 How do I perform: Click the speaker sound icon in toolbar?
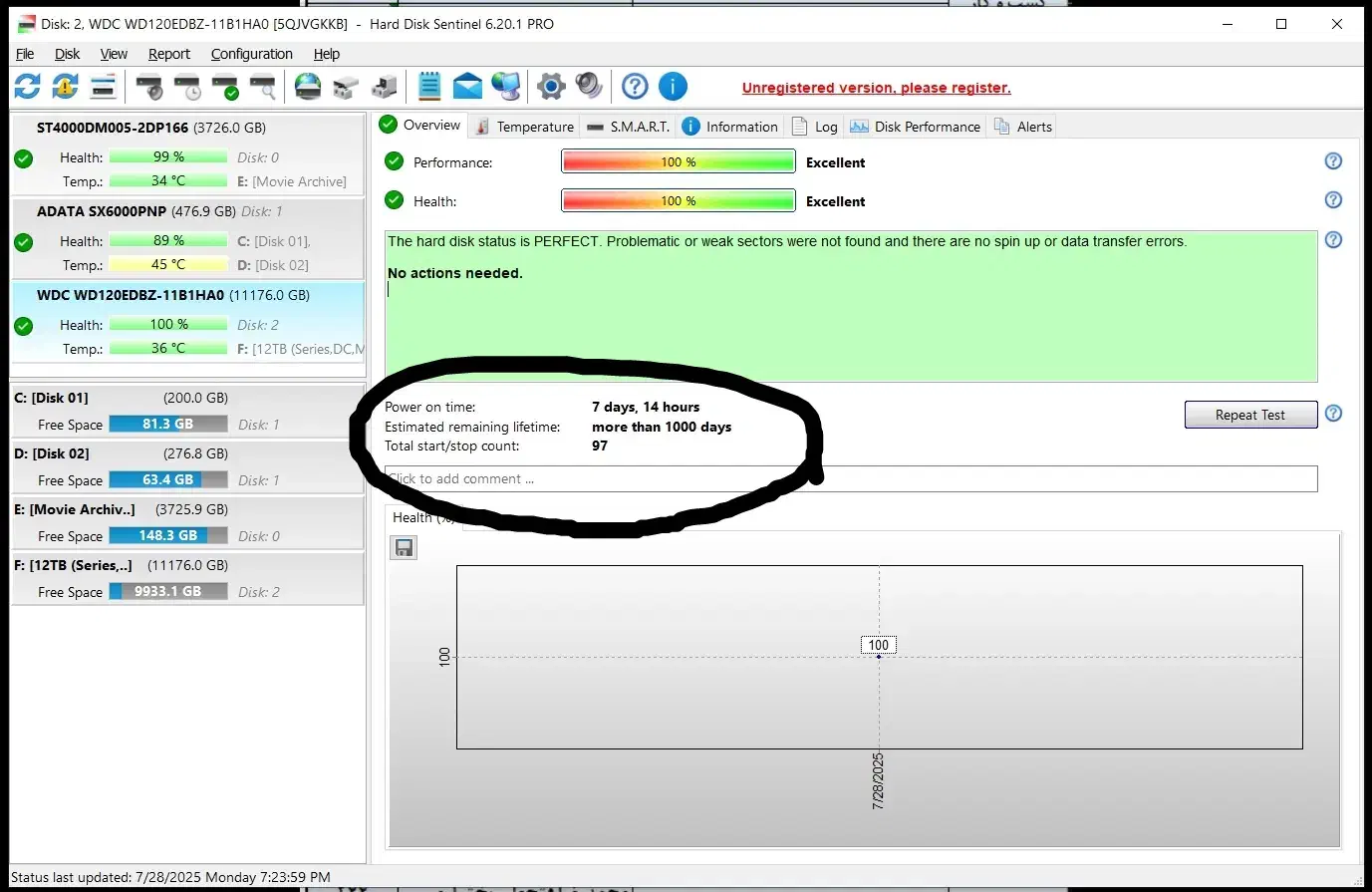point(589,87)
